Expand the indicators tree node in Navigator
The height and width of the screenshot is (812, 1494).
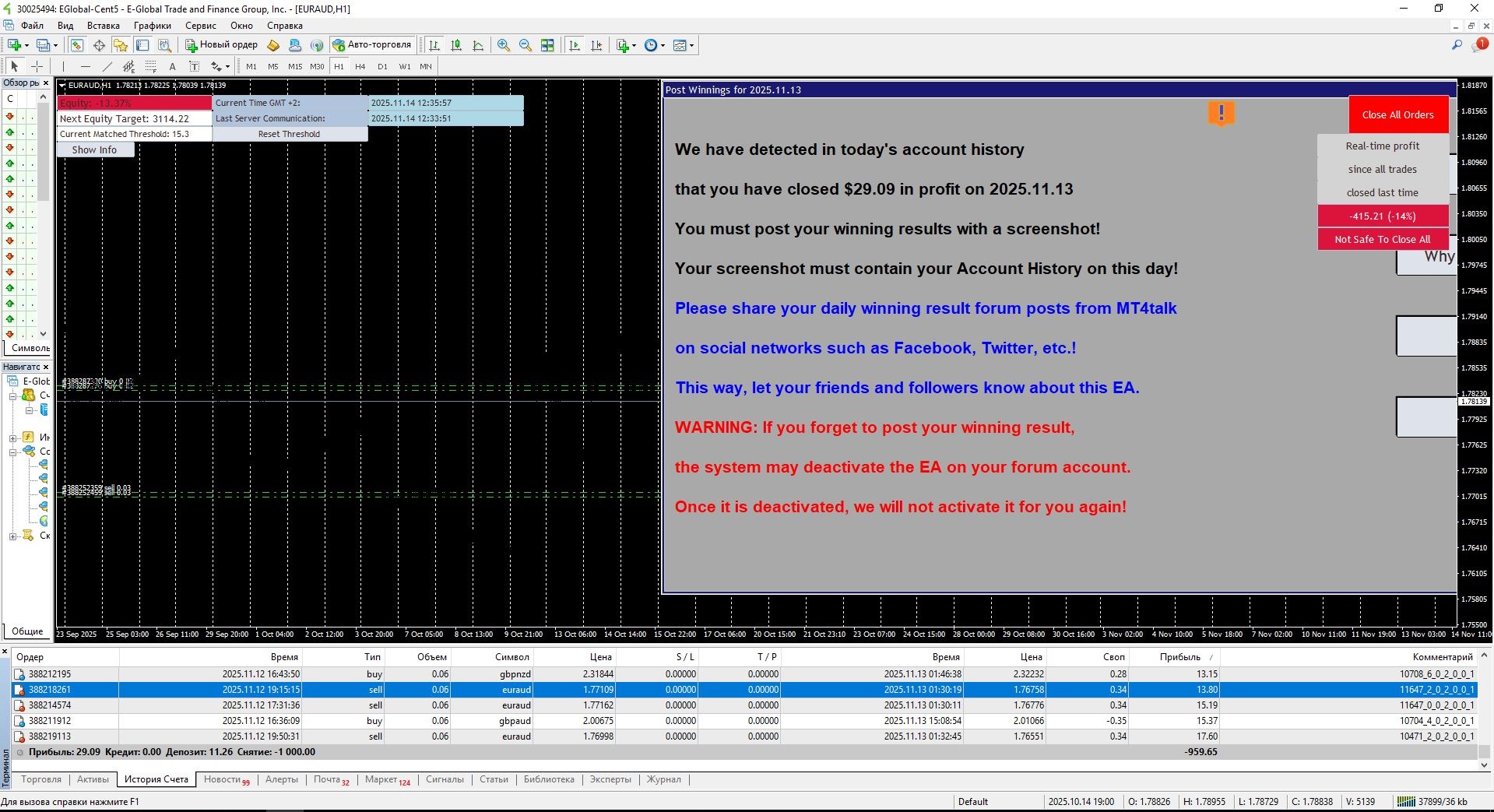tap(13, 438)
